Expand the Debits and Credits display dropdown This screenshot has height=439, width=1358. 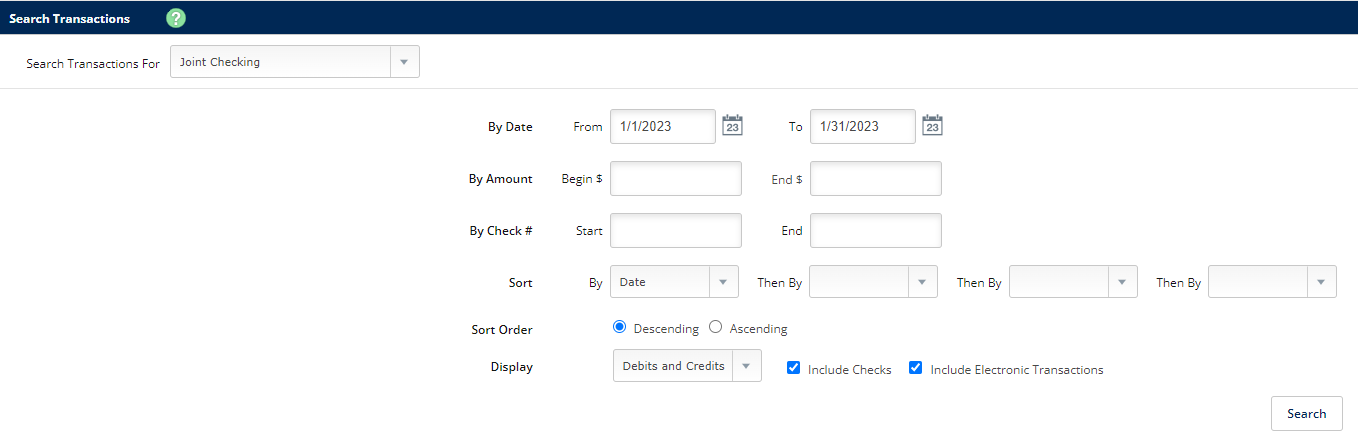[687, 366]
